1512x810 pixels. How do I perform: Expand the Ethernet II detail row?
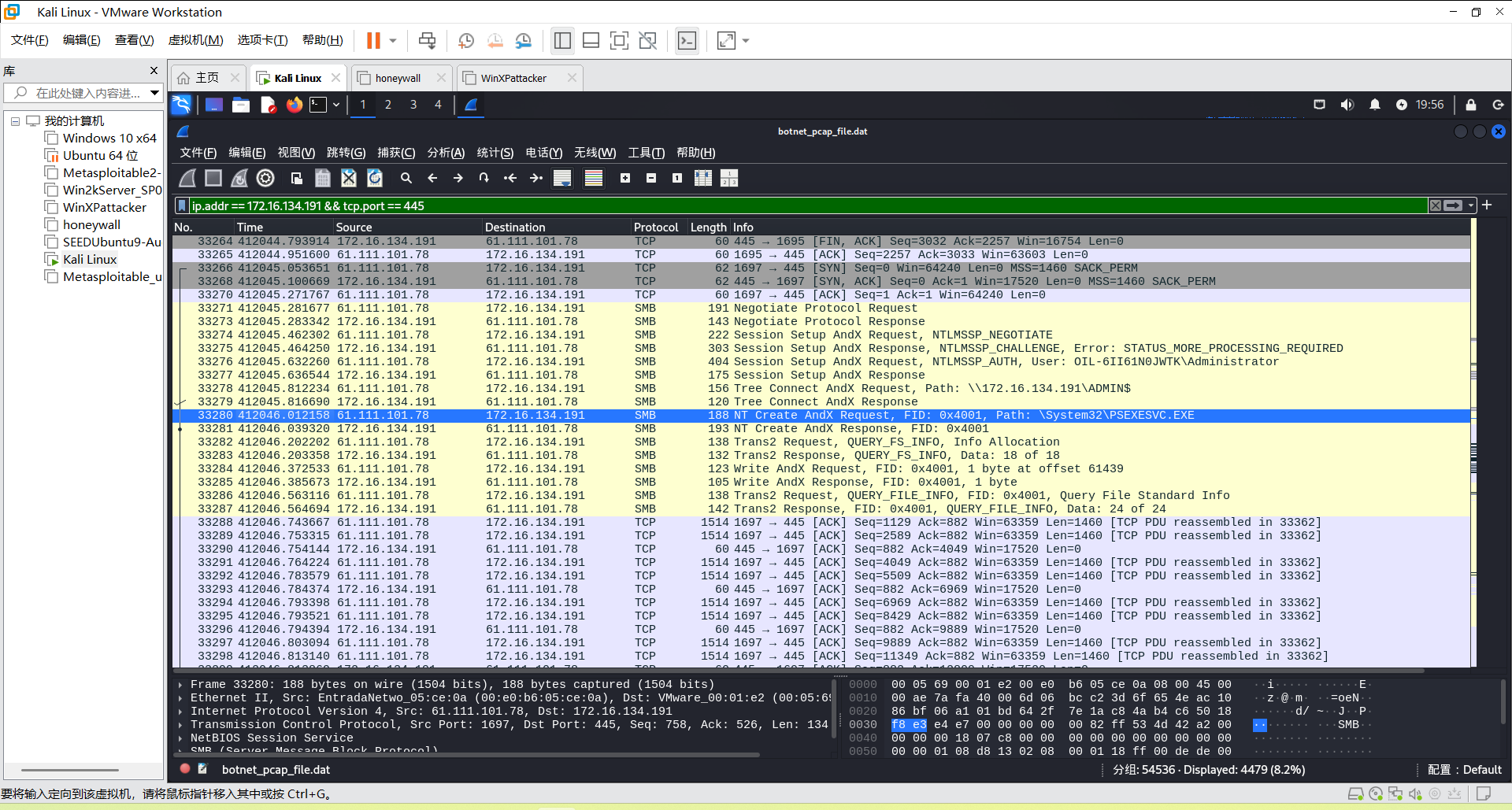click(180, 698)
